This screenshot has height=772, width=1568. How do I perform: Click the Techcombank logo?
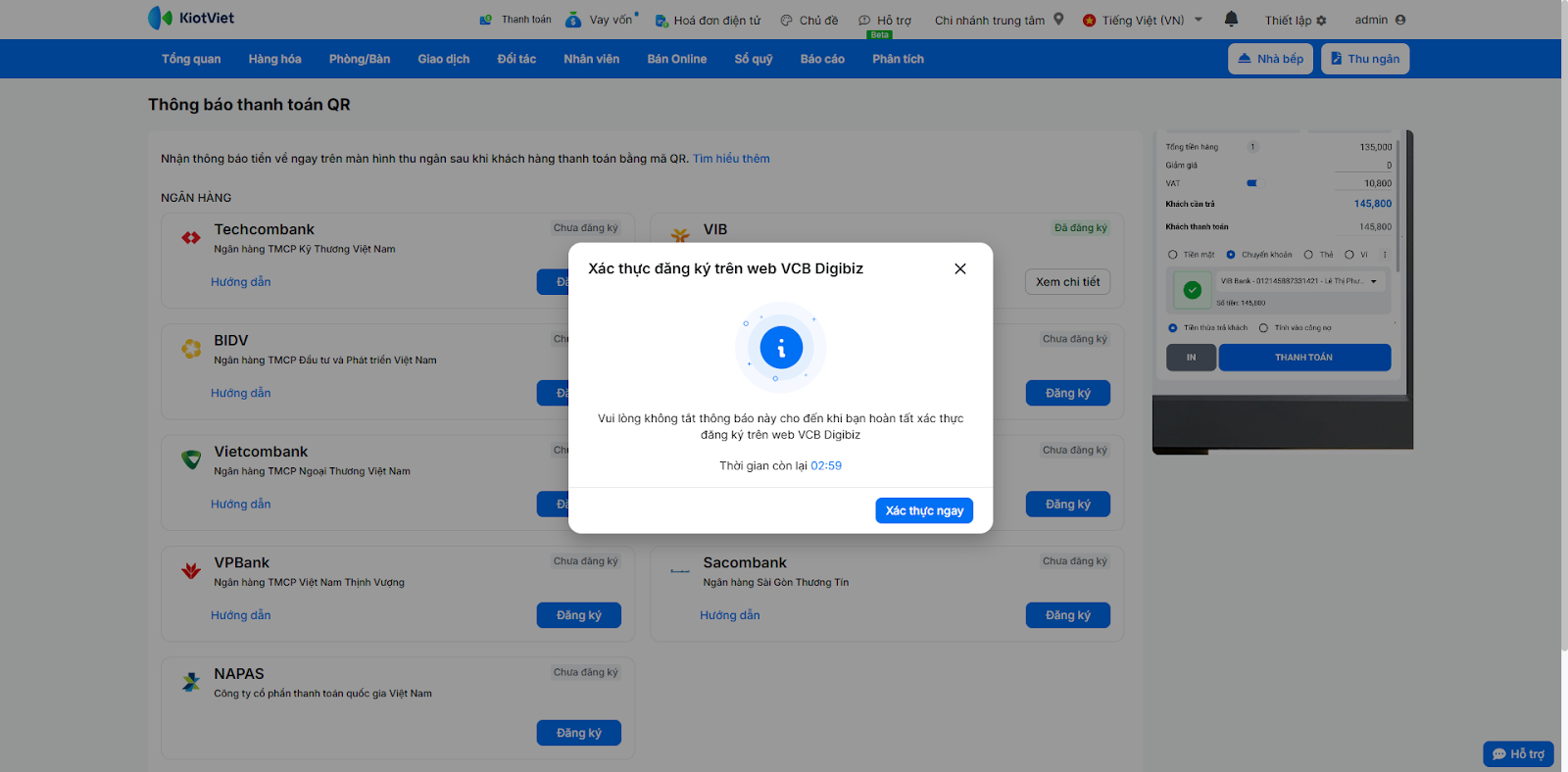click(191, 237)
